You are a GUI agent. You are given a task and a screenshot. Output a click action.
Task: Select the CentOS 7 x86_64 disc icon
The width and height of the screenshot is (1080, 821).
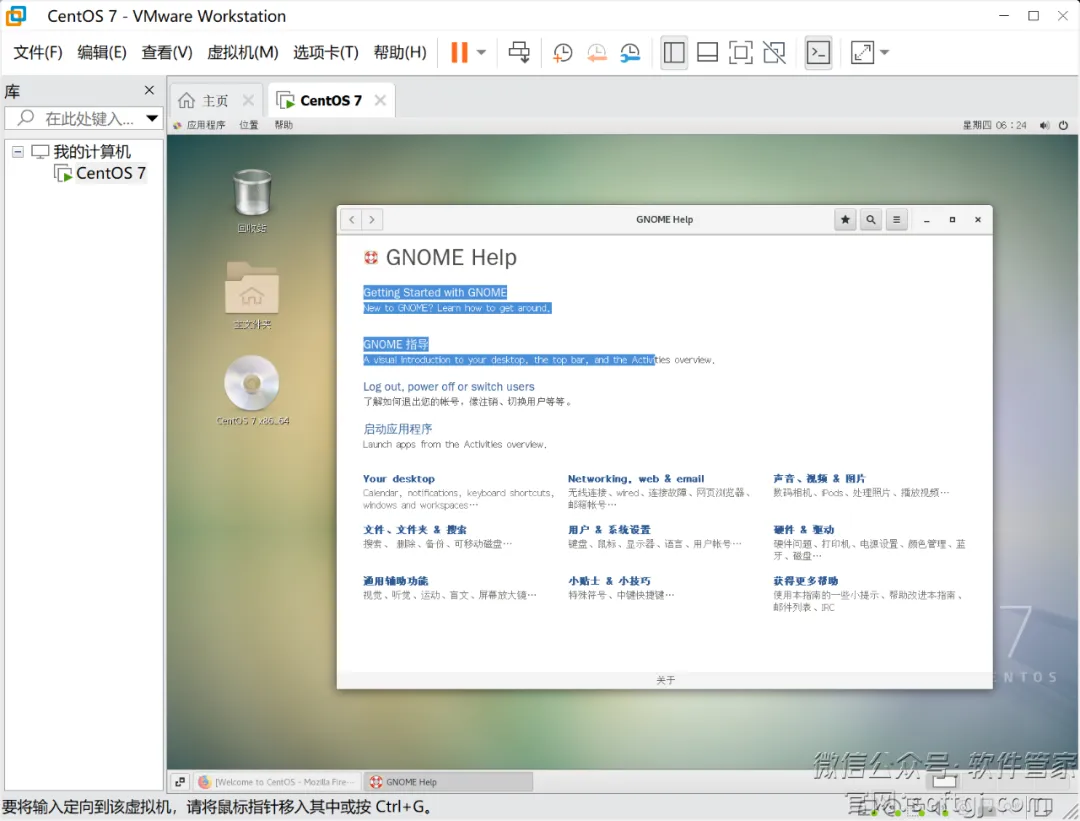pyautogui.click(x=252, y=390)
